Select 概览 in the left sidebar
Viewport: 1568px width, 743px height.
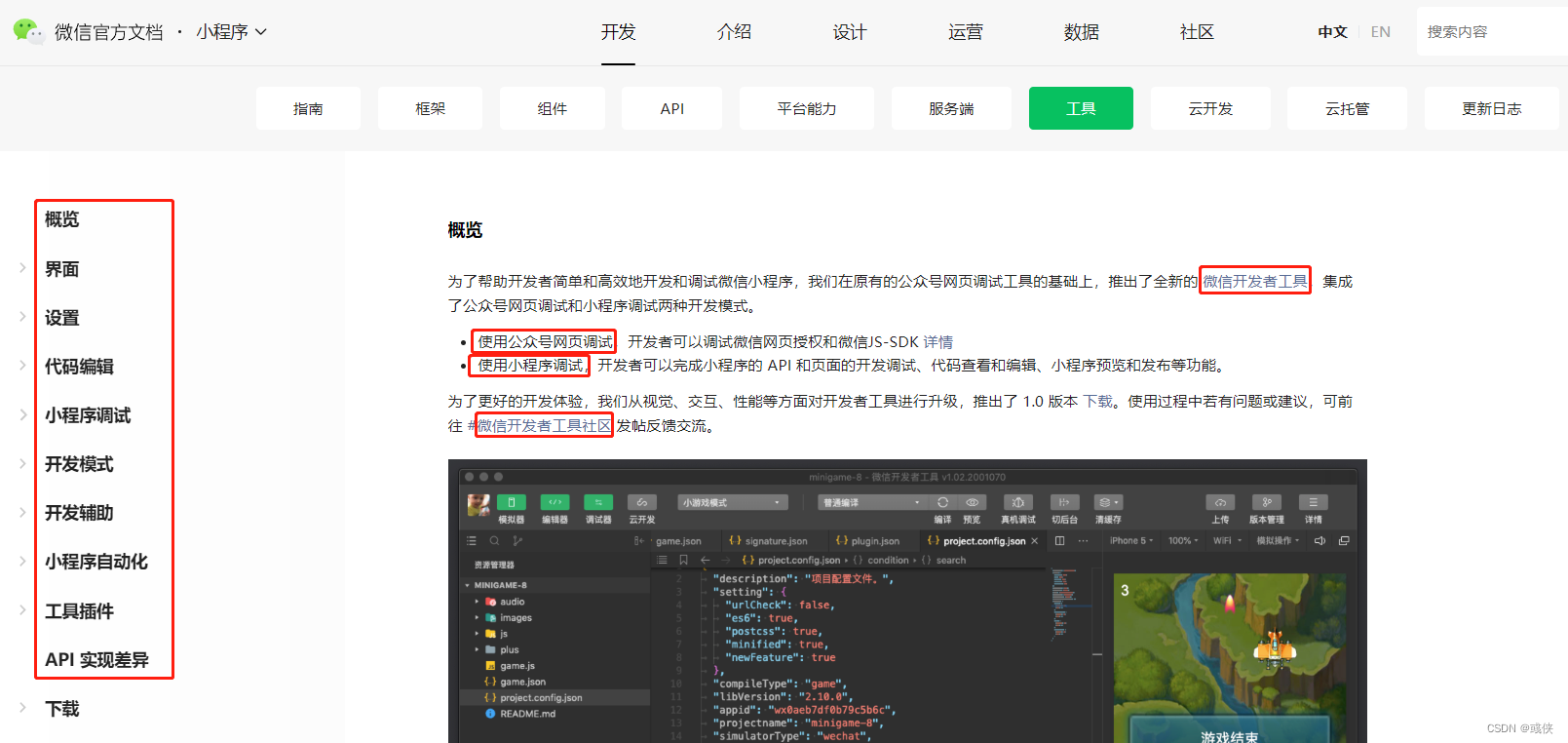pos(62,219)
